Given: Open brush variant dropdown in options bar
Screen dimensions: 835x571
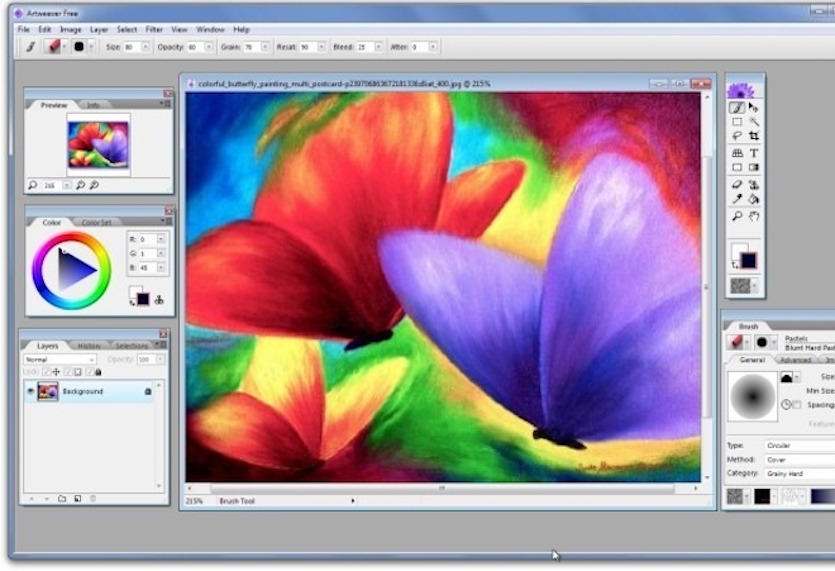Looking at the screenshot, I should (x=91, y=47).
